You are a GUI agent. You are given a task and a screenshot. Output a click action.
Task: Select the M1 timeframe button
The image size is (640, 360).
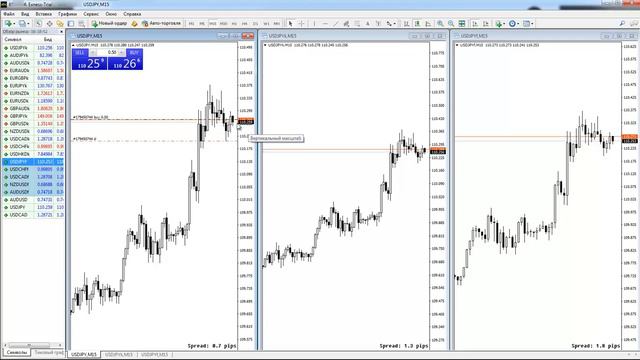tap(191, 24)
